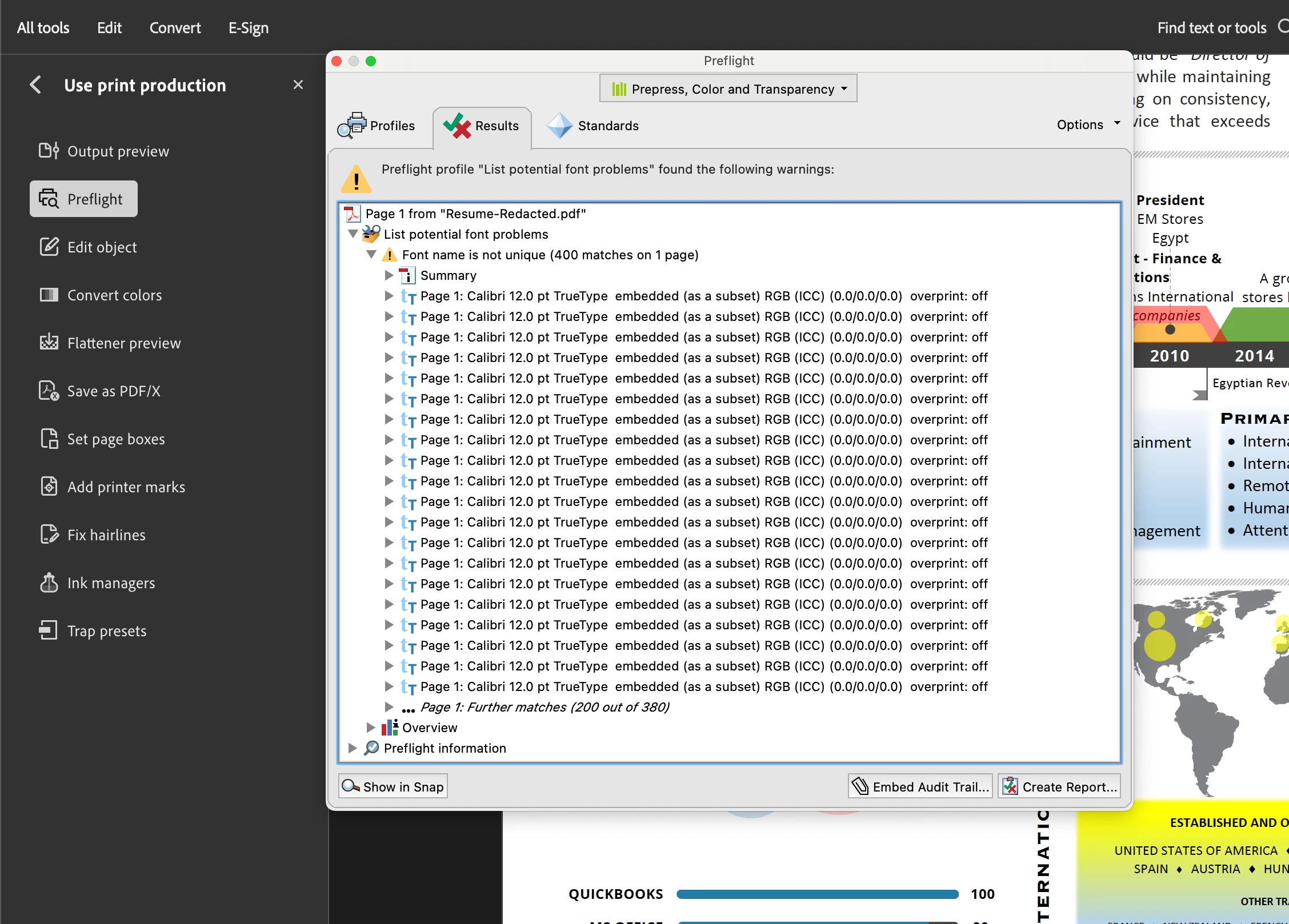
Task: Expand the Summary tree item
Action: tap(389, 275)
